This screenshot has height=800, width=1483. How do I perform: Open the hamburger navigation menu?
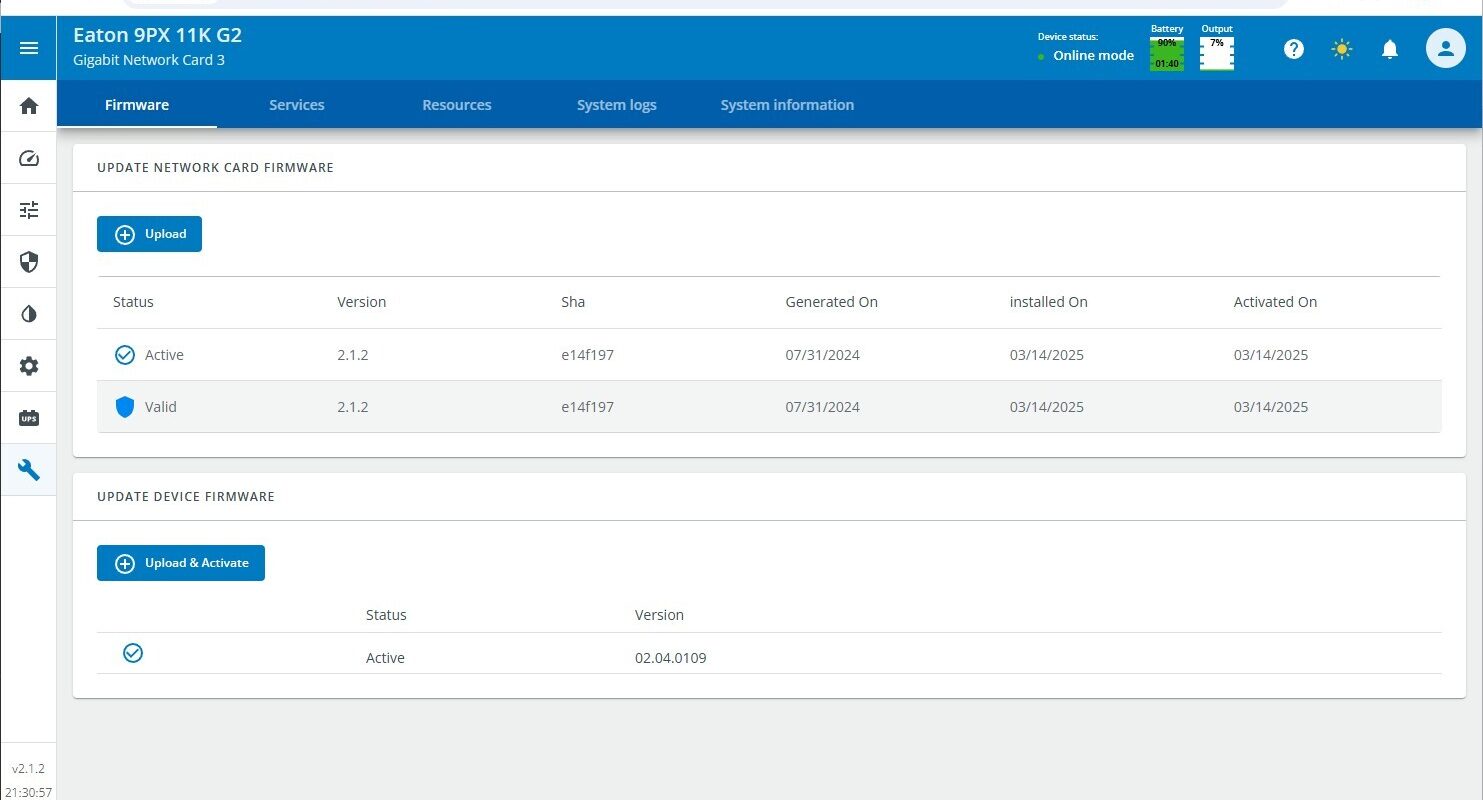click(x=29, y=48)
